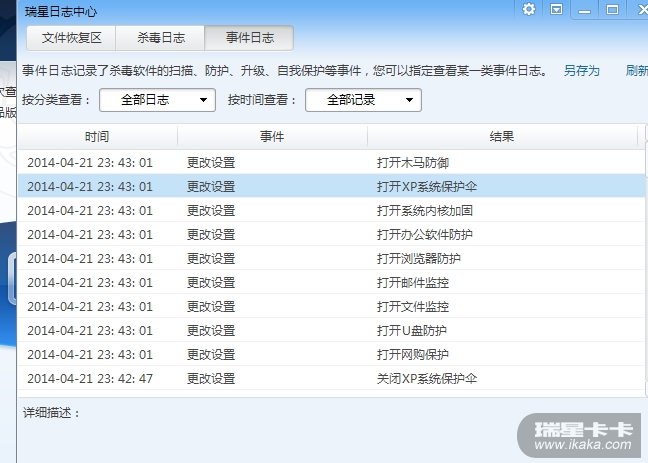Select the 打开木马防御 log row
The image size is (648, 463).
tap(331, 162)
